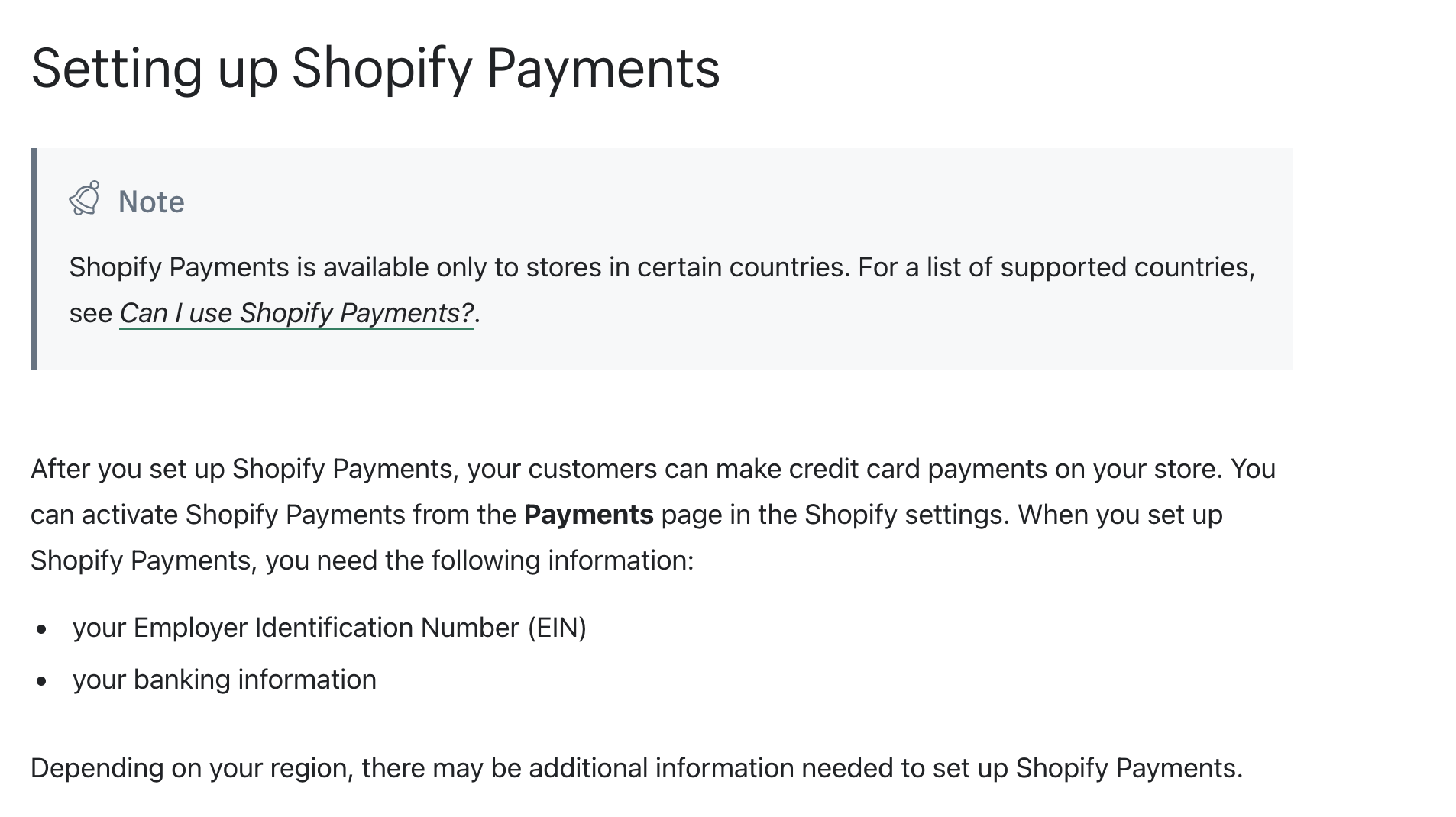The image size is (1456, 817).
Task: Click the "Setting up Shopify Payments" page heading
Action: coord(375,69)
